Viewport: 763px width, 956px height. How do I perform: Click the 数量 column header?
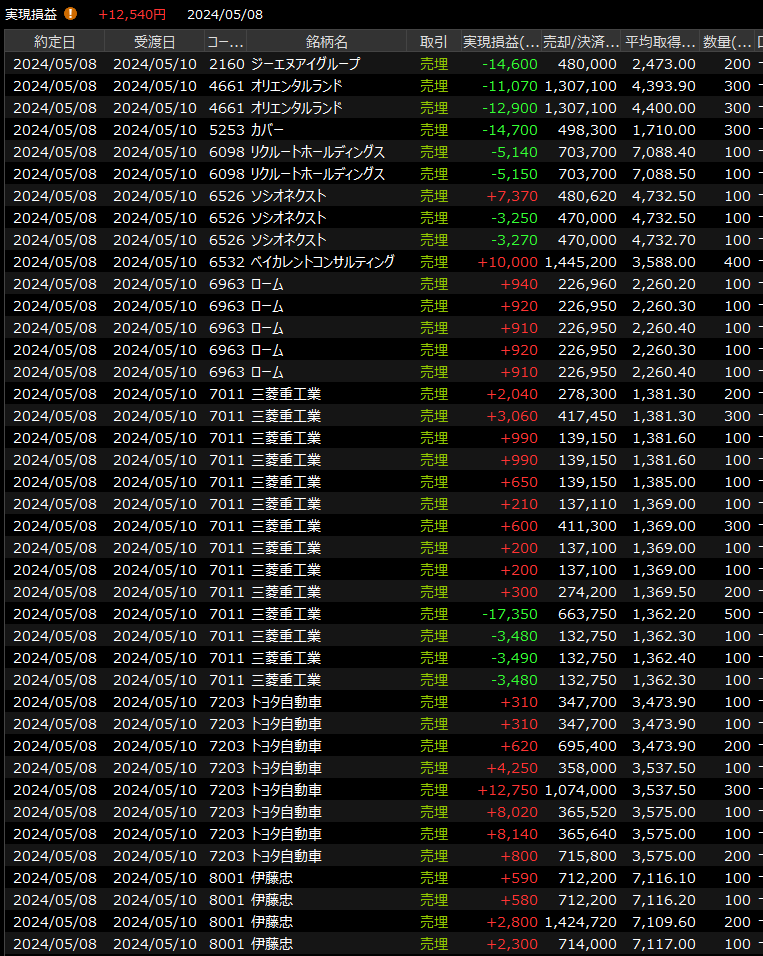pos(727,41)
